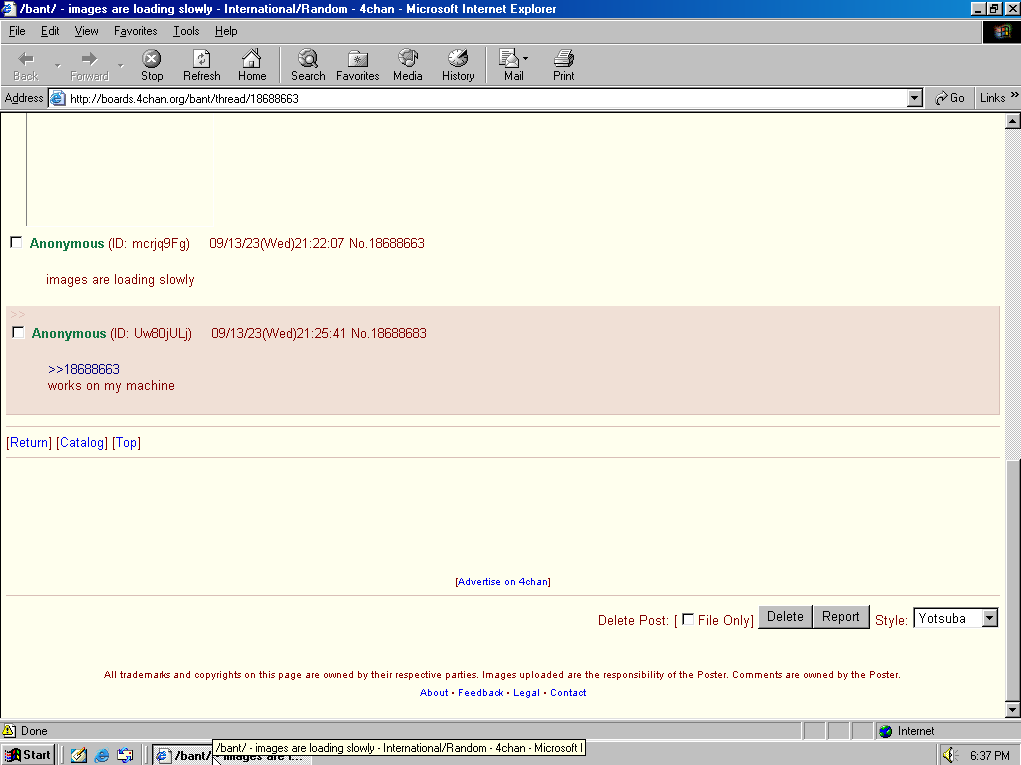Screen dimensions: 1021x765
Task: Enable the File Only checkbox
Action: pos(688,619)
